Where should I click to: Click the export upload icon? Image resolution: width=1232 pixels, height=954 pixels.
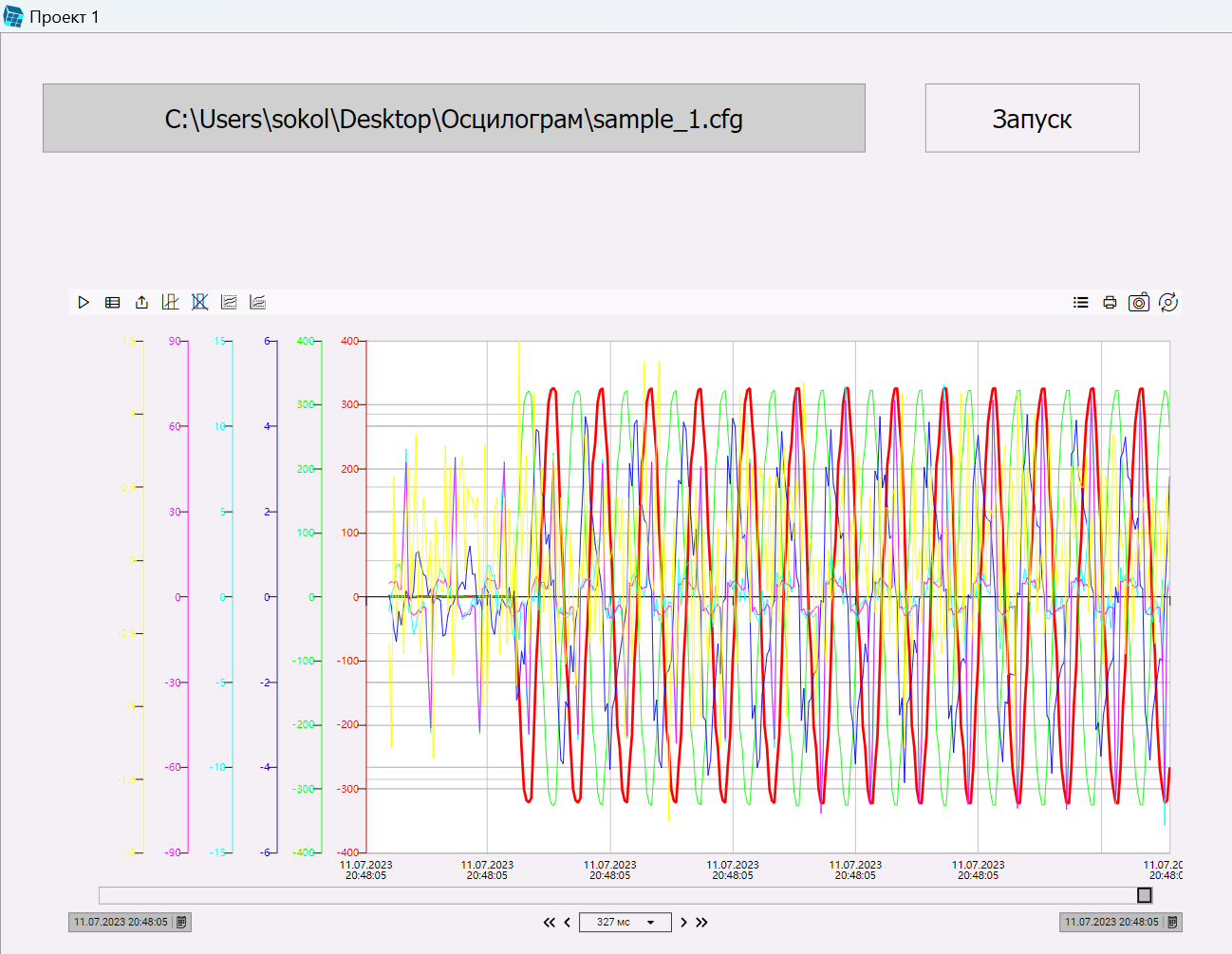pos(141,303)
